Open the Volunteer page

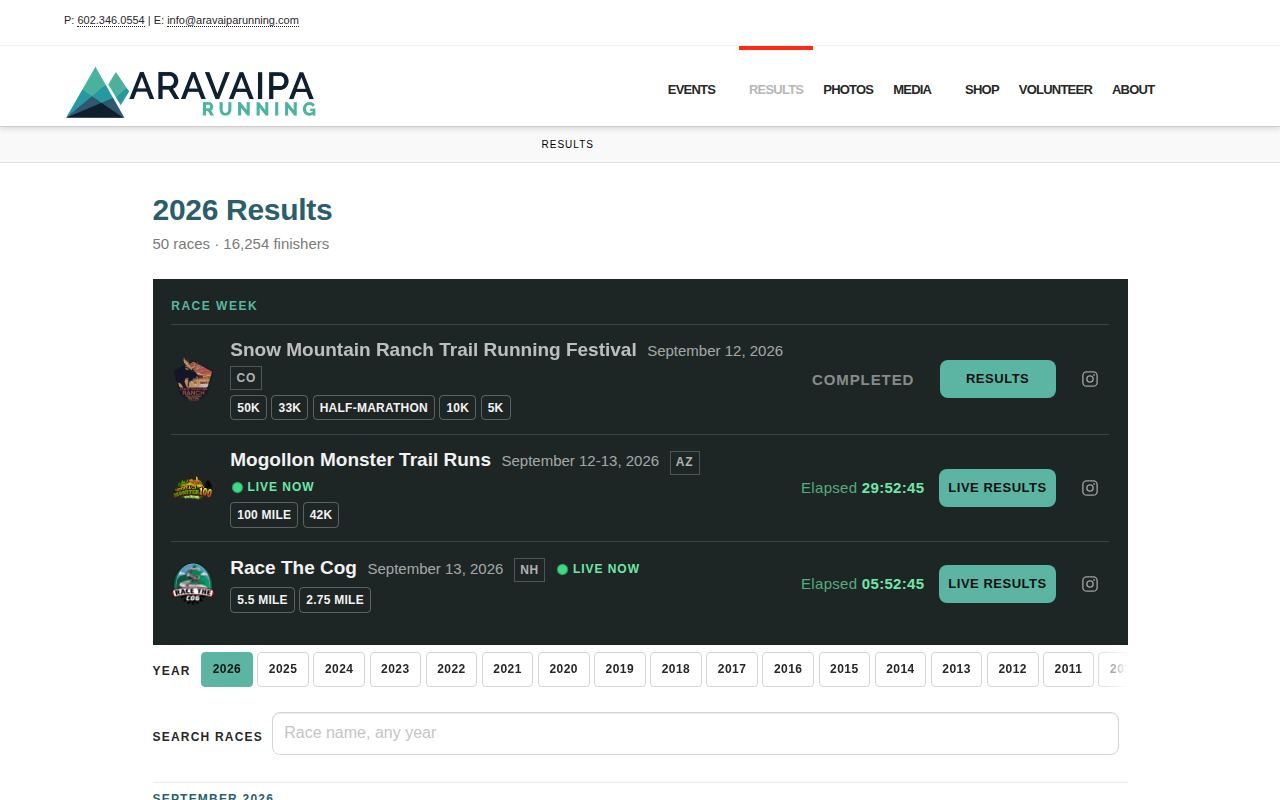pos(1055,89)
